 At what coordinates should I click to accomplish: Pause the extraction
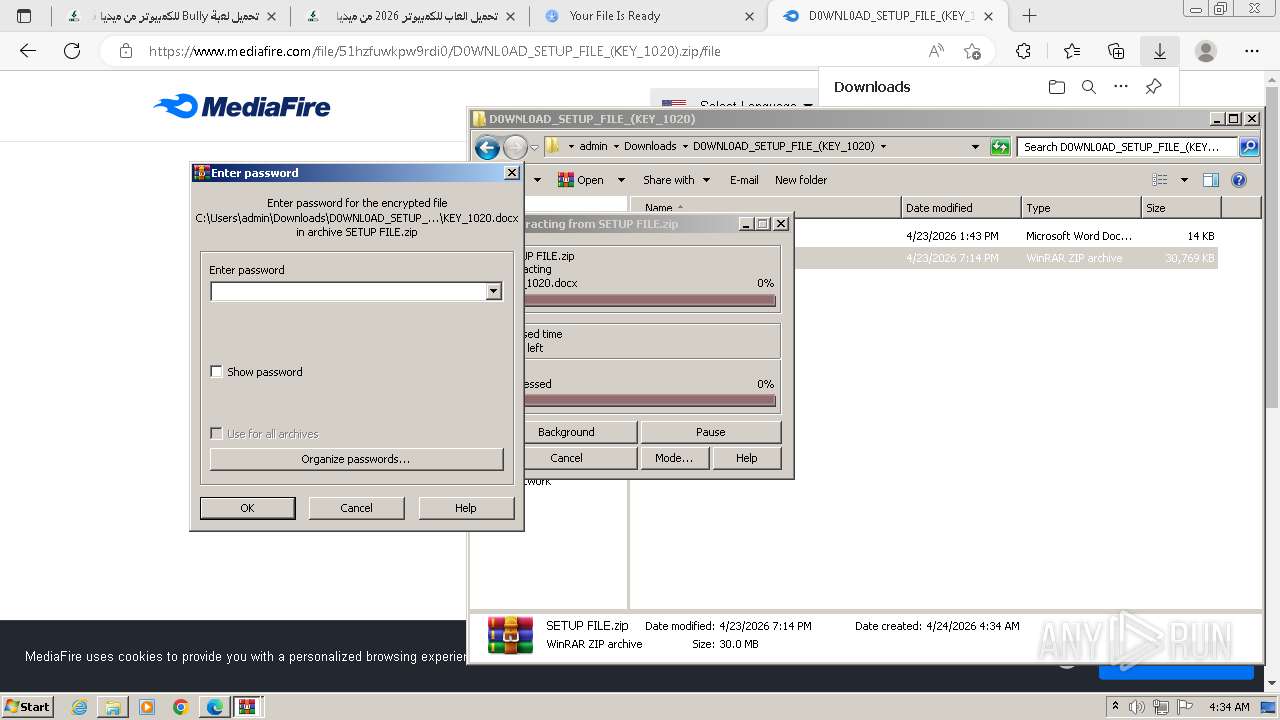[711, 432]
